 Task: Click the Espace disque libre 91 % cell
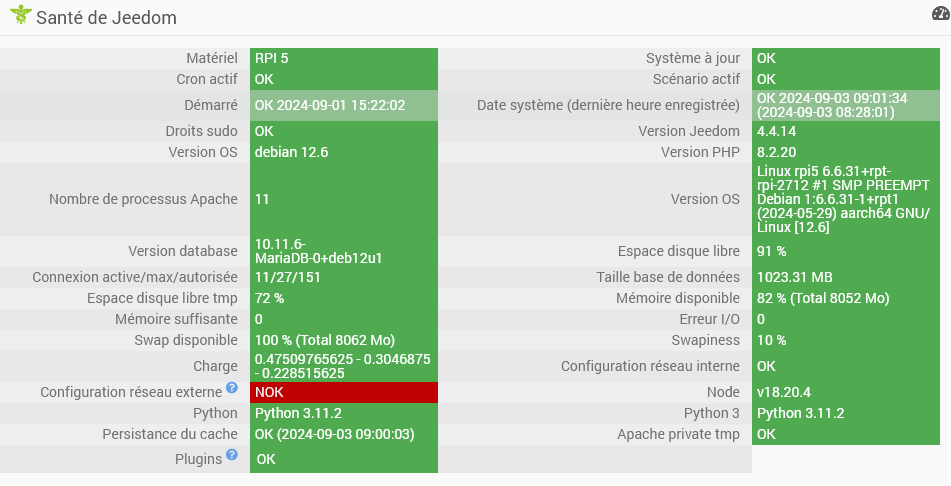[x=845, y=251]
